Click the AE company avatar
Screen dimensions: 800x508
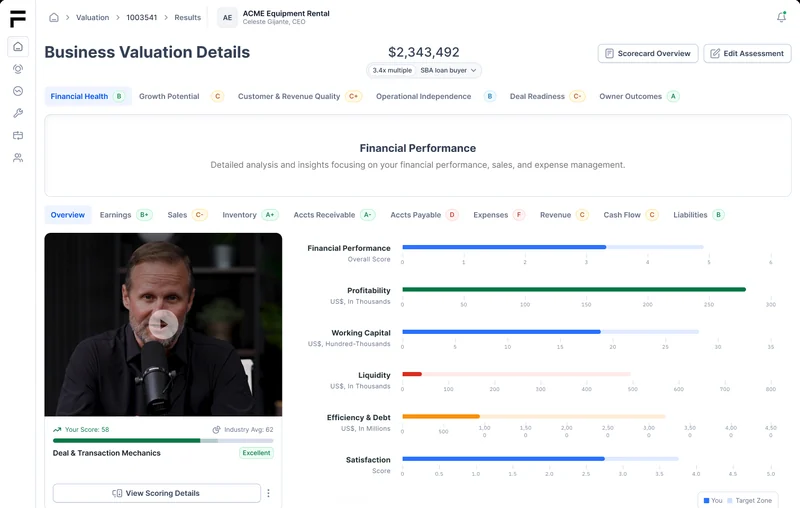click(x=227, y=17)
